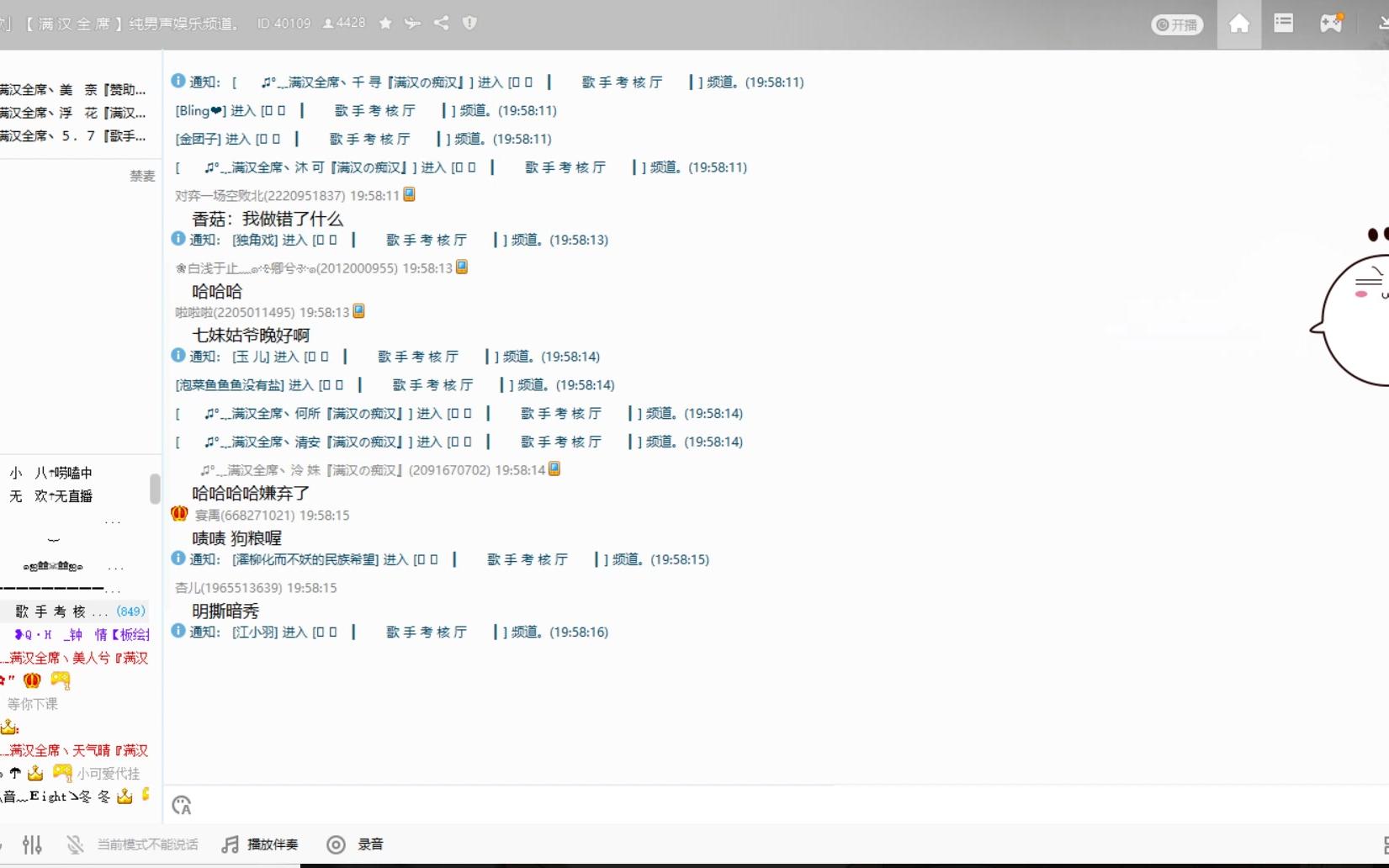Click card badge after 白浅于止 username

[462, 267]
